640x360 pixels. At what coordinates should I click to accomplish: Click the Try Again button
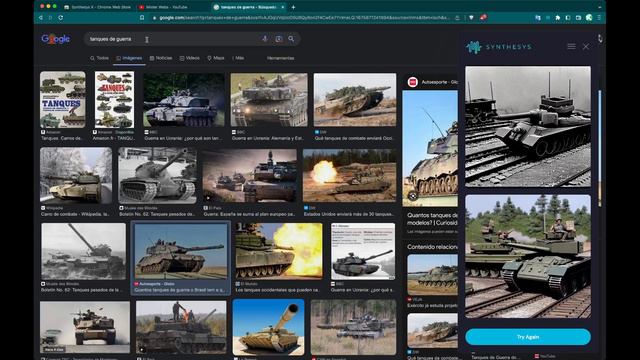528,337
